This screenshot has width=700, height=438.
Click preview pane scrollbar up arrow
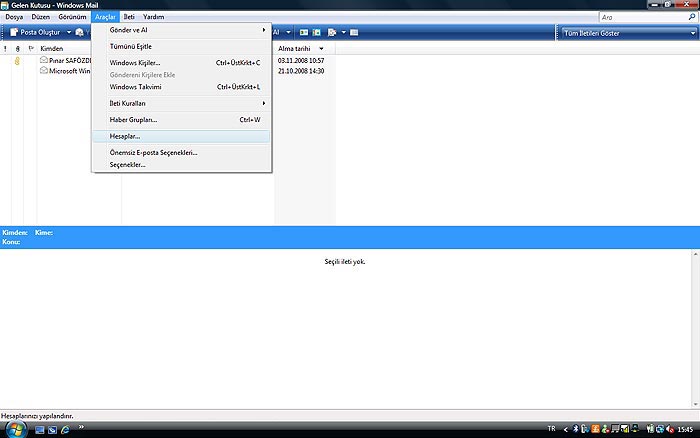pos(696,254)
